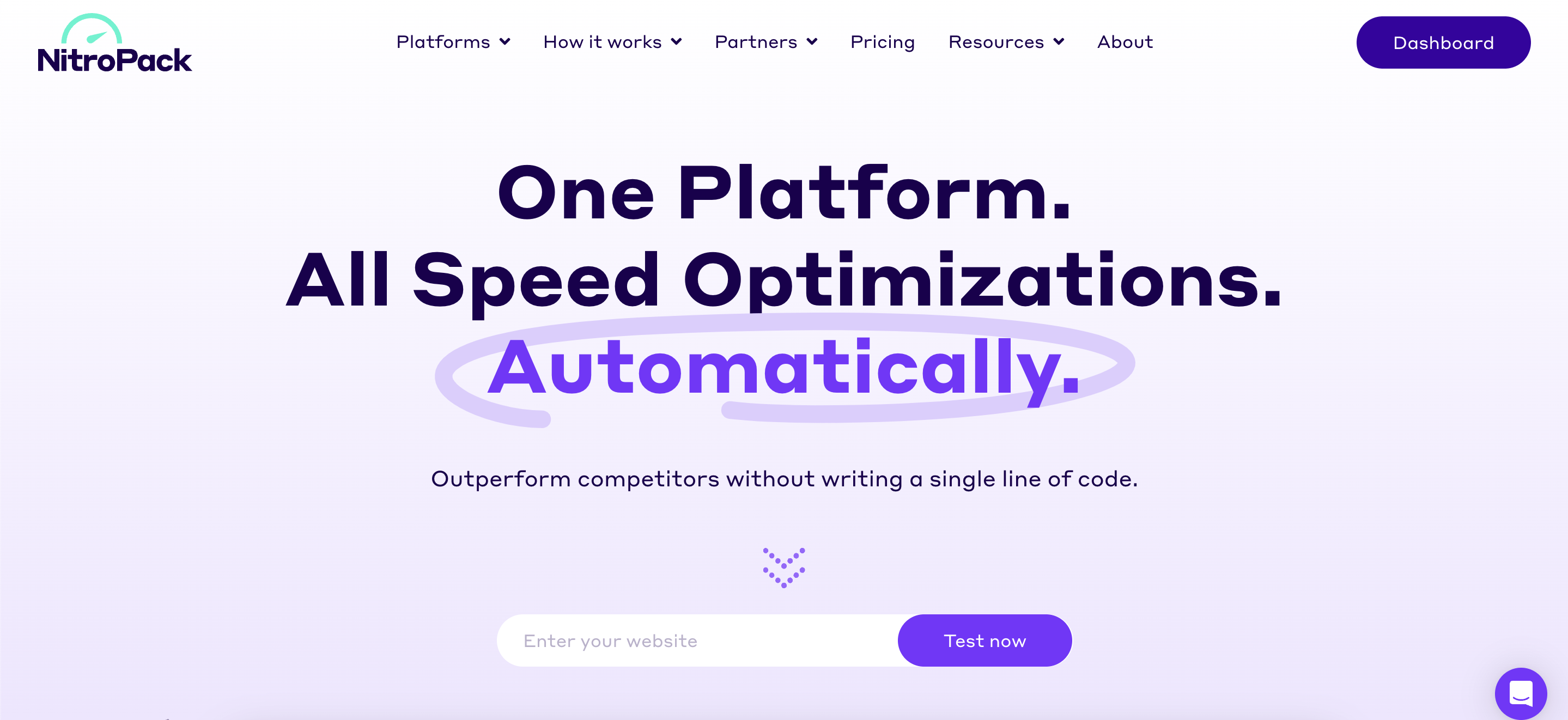Click the website input field
Viewport: 1568px width, 720px height.
tap(699, 640)
